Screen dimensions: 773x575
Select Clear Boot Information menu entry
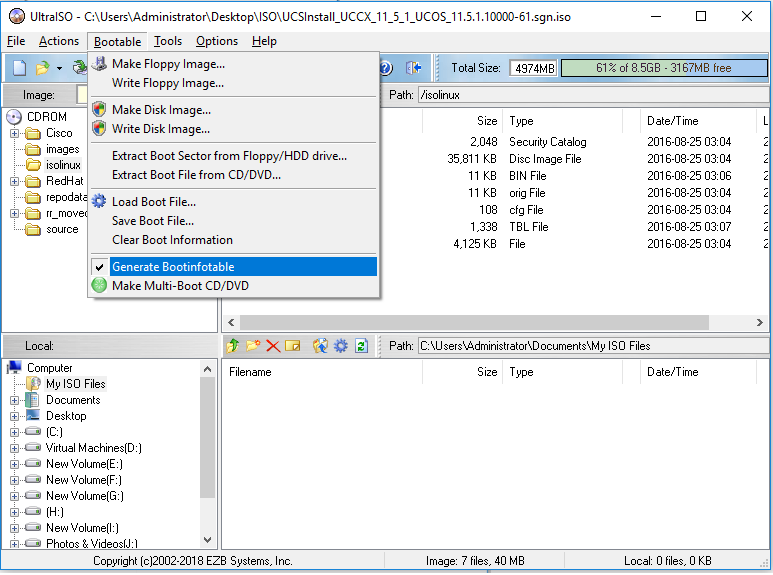pos(234,240)
